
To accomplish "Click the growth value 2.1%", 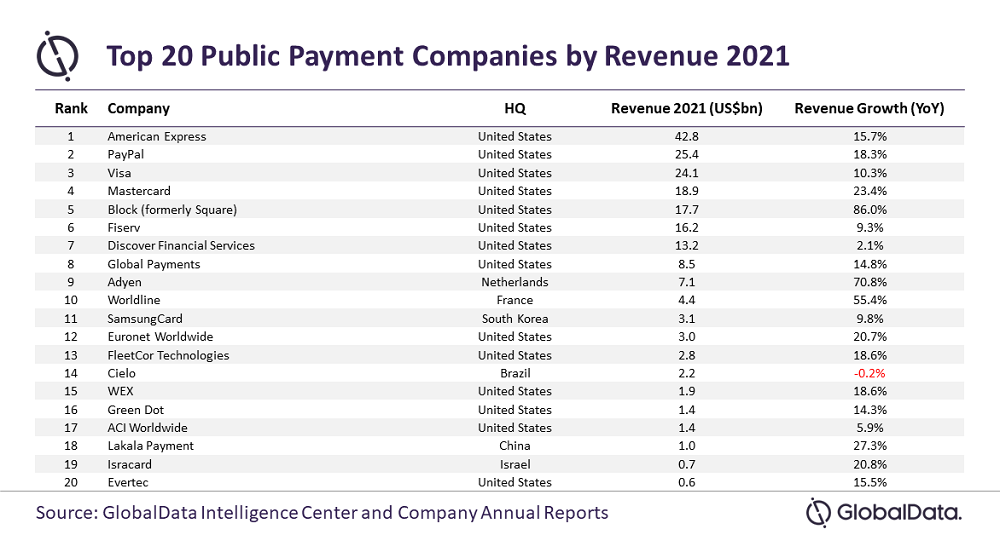I will (x=869, y=246).
